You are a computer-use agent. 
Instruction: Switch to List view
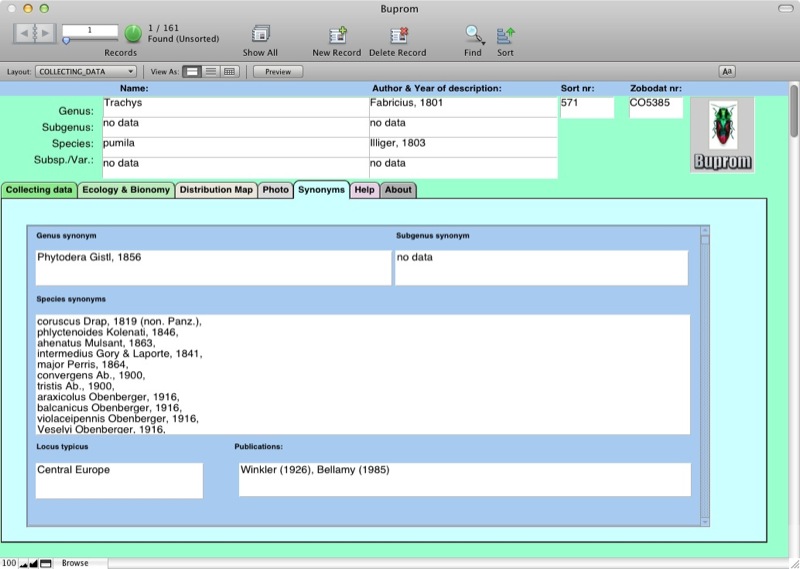click(211, 72)
